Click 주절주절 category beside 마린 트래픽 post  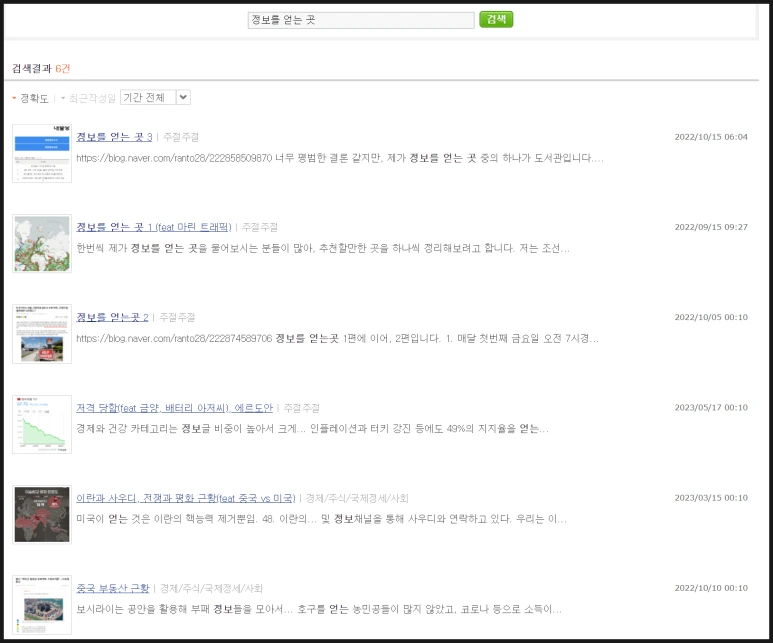point(260,227)
